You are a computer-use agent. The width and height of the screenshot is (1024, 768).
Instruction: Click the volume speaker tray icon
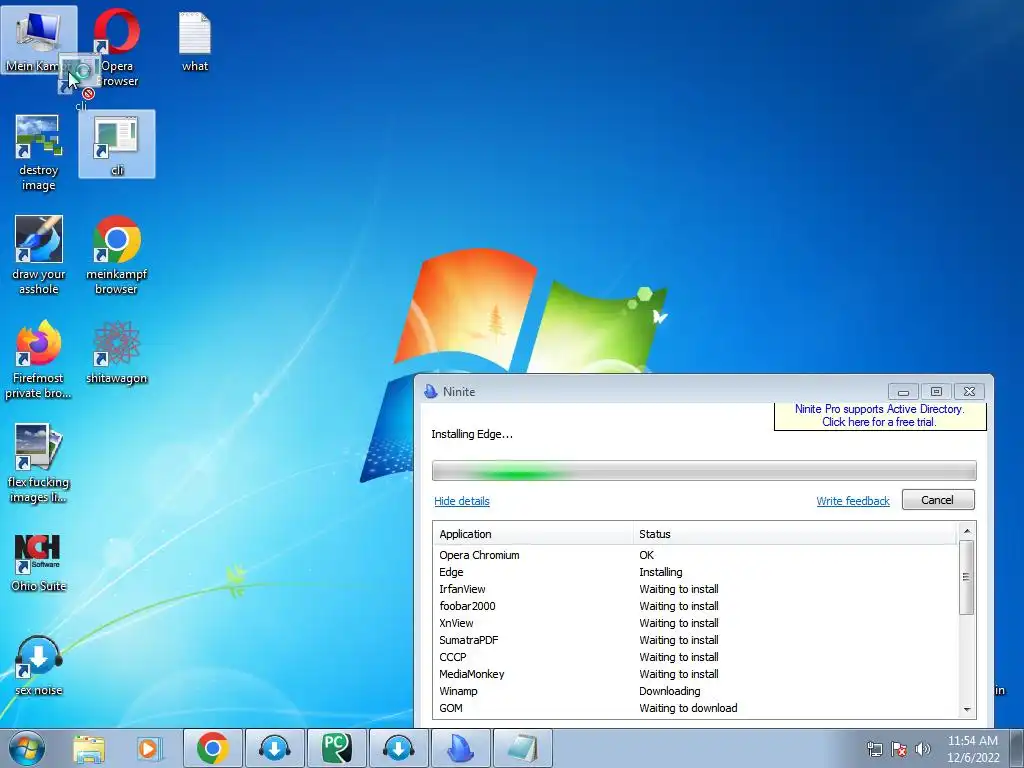click(x=923, y=749)
